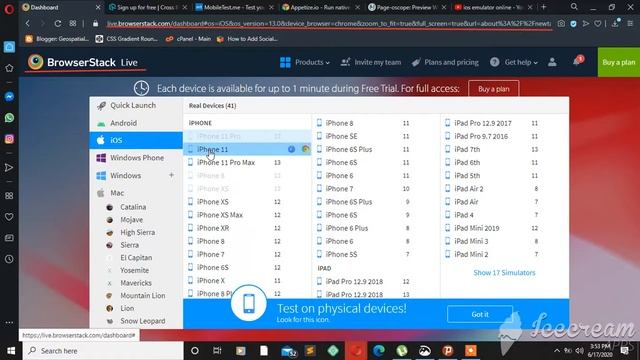Click Buy a plan in trial banner
640x360 pixels.
click(x=493, y=89)
